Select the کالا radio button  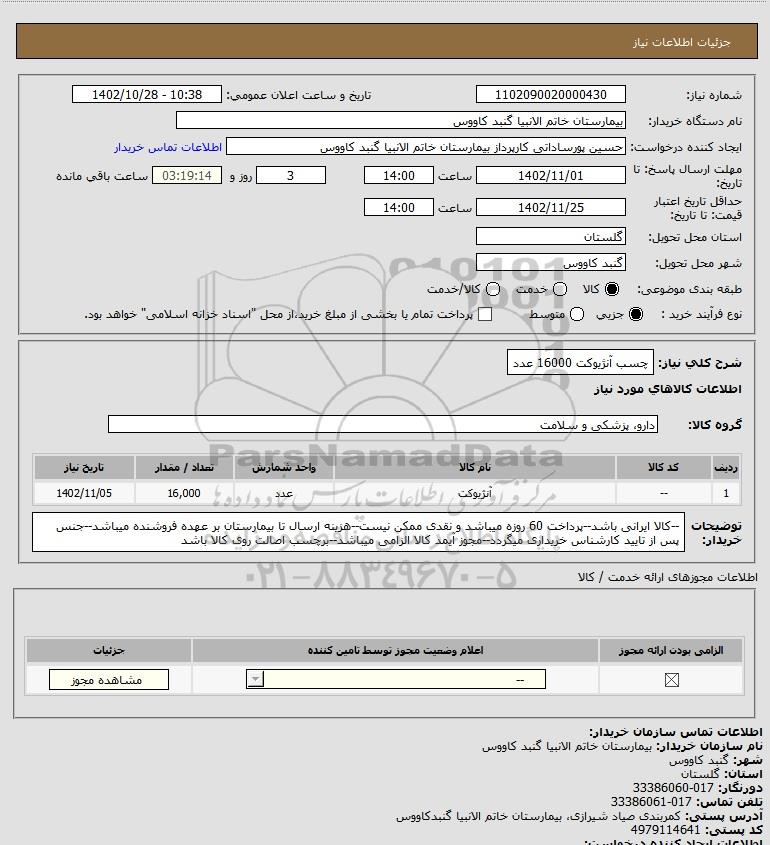click(x=612, y=289)
